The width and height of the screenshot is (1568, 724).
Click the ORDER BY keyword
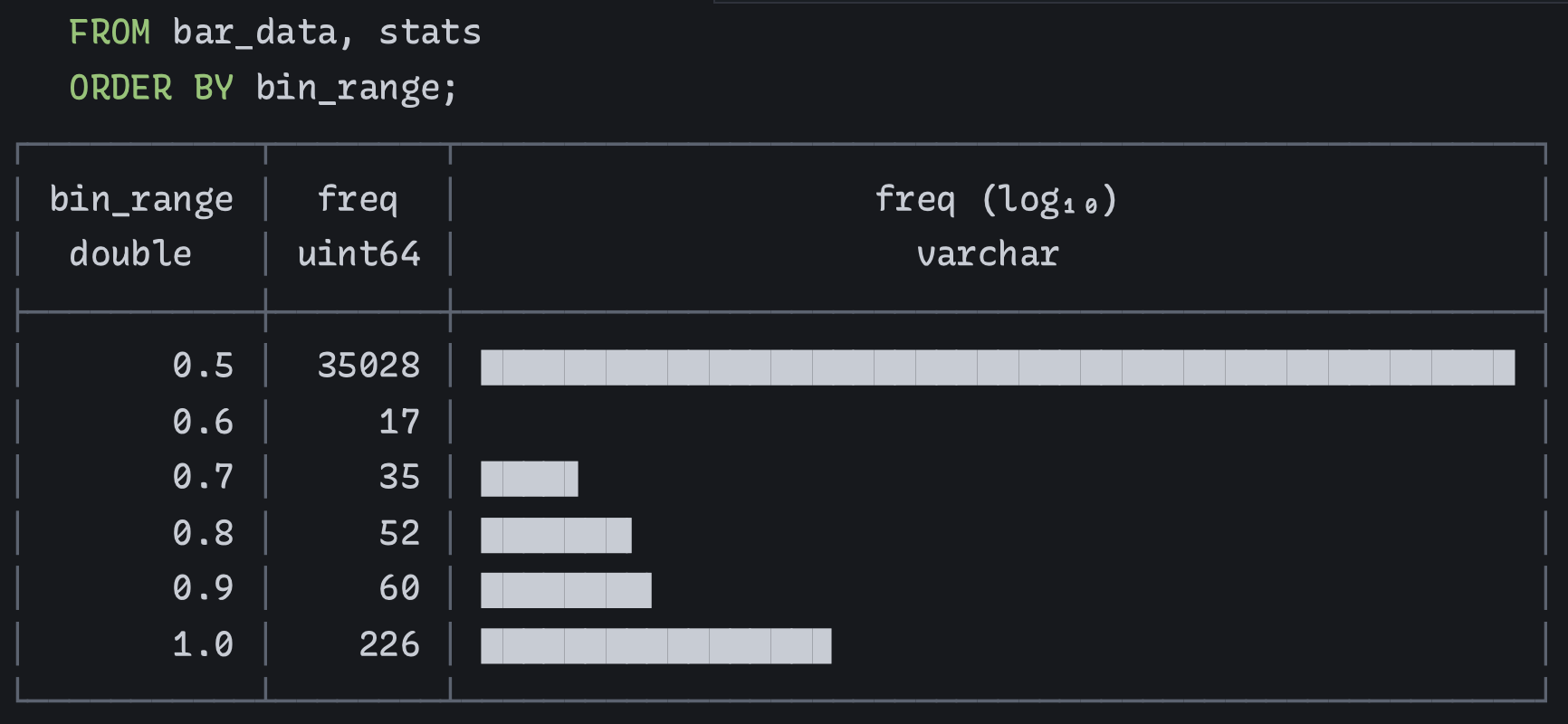(x=151, y=88)
